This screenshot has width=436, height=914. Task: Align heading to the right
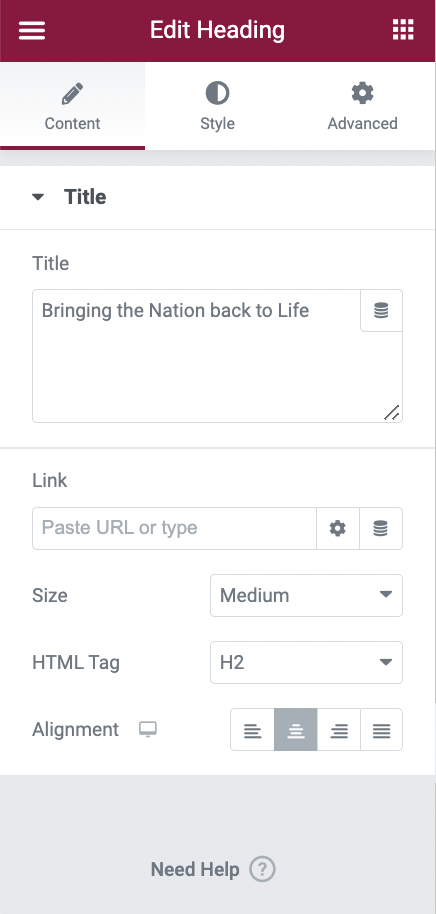point(339,730)
